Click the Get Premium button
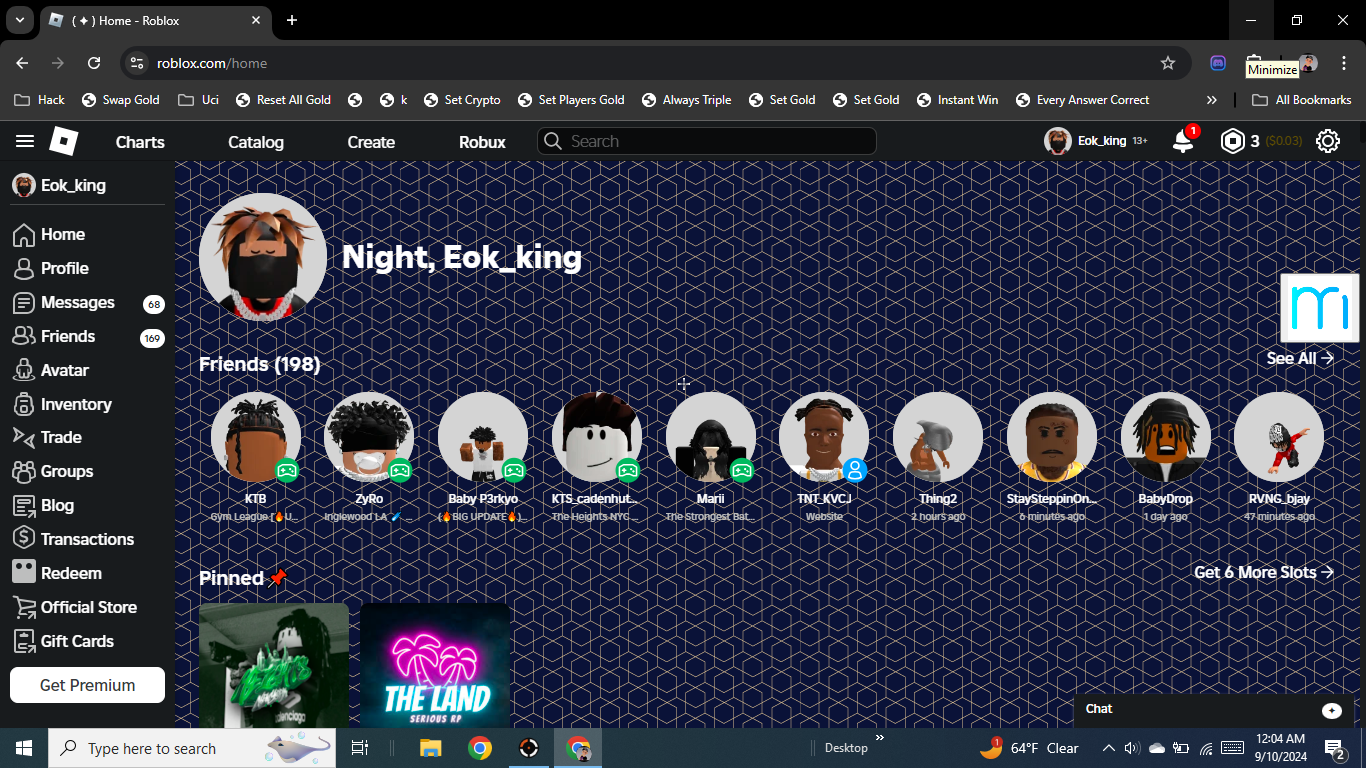 coord(87,685)
